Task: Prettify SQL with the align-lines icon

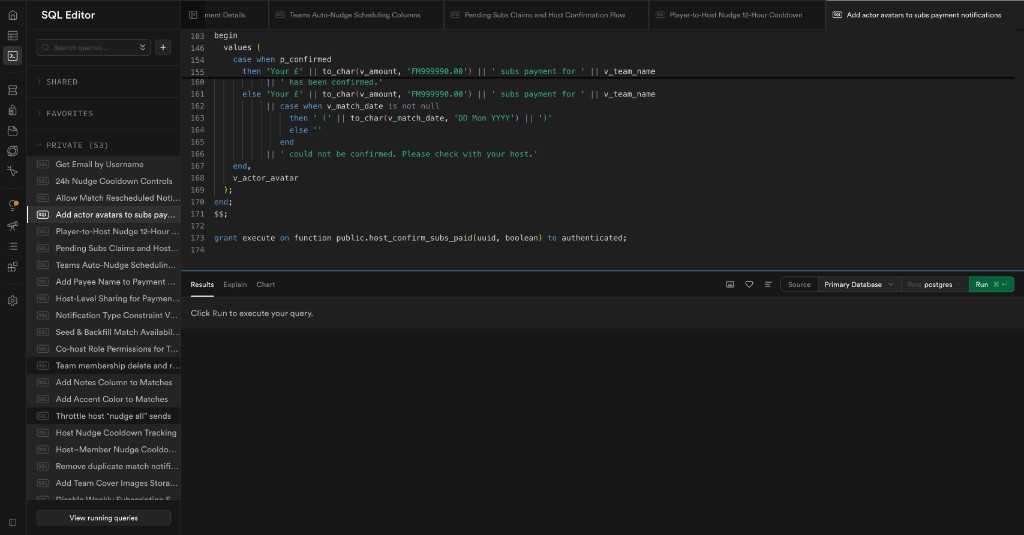Action: (x=768, y=284)
